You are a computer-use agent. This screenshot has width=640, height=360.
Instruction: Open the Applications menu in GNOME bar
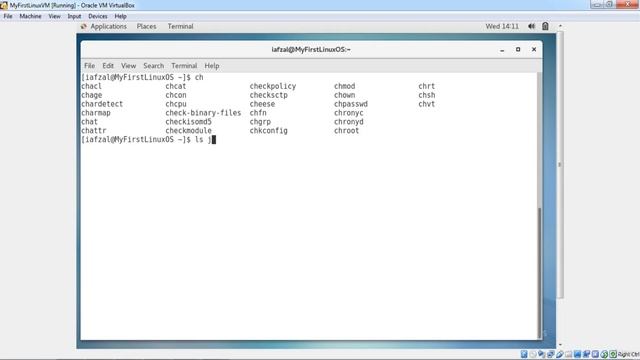(x=108, y=26)
